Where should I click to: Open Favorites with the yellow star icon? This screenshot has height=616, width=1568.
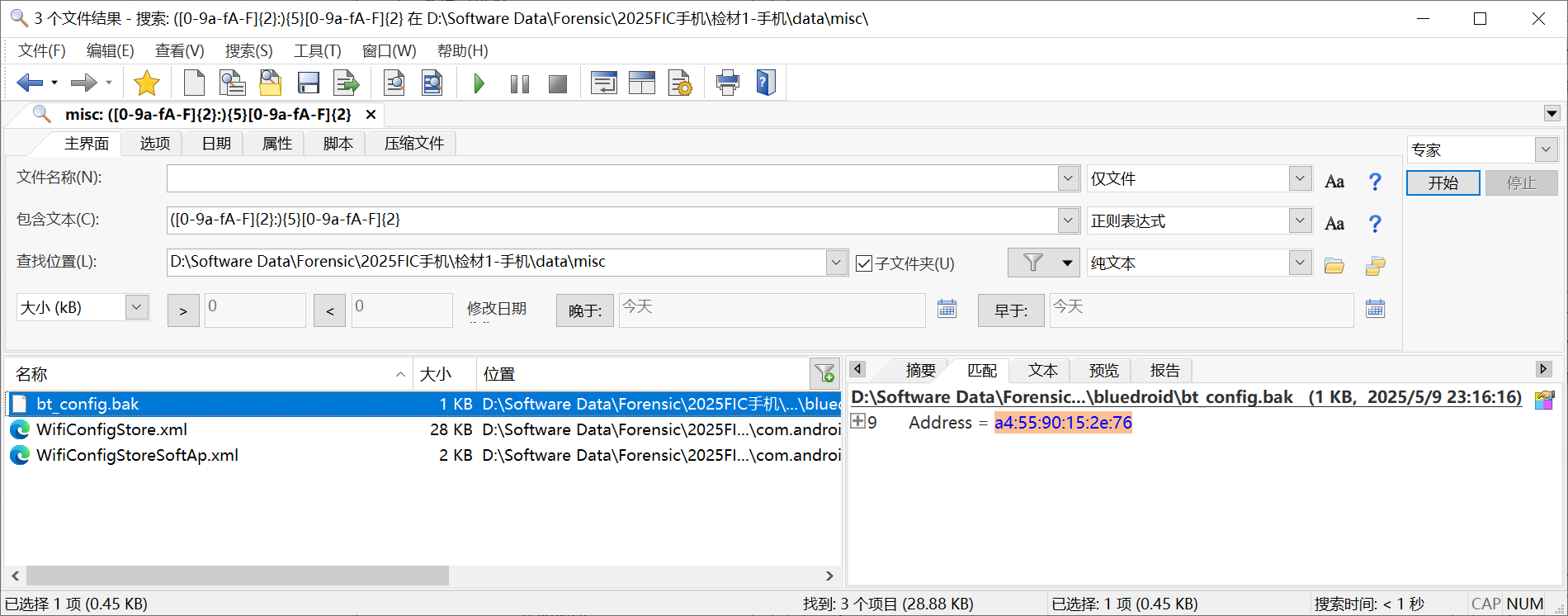pos(147,83)
